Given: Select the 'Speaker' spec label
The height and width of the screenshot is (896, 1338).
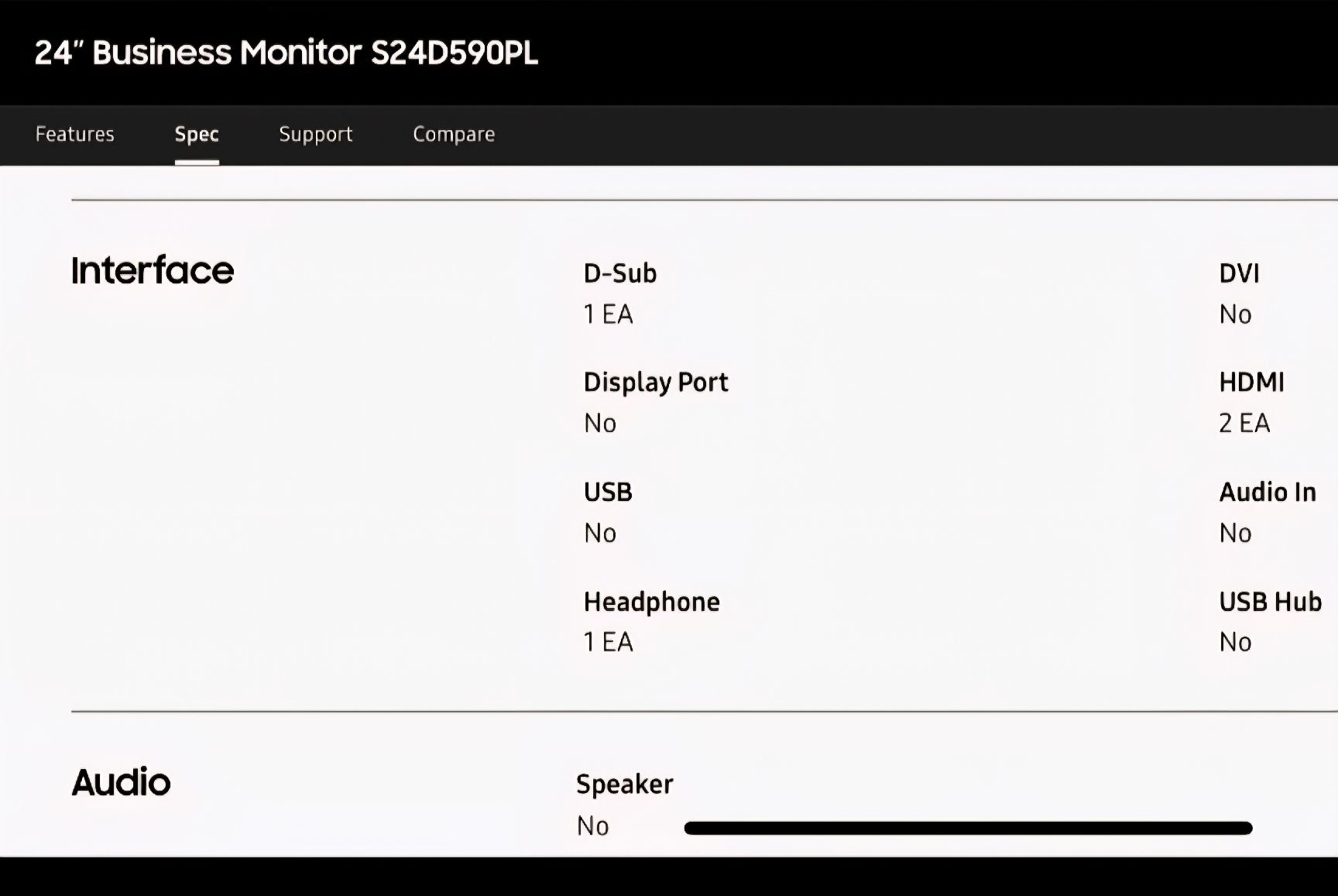Looking at the screenshot, I should (625, 784).
